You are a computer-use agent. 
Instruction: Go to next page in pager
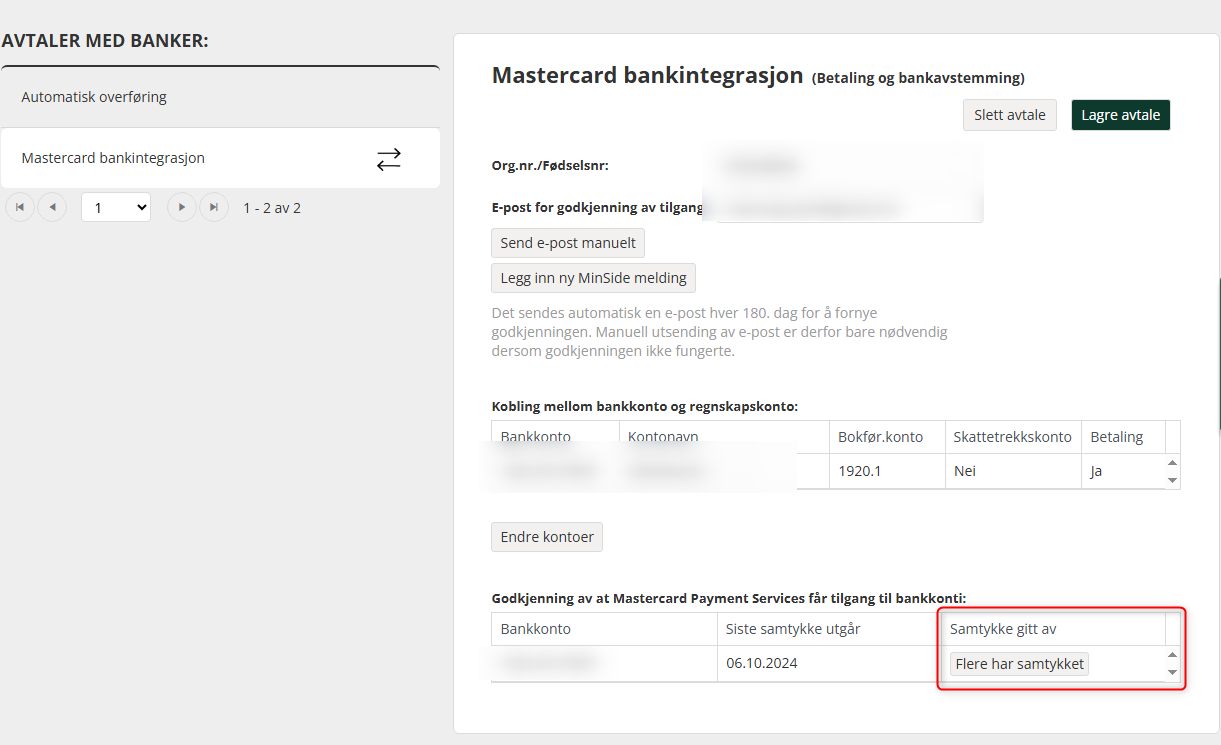coord(181,207)
